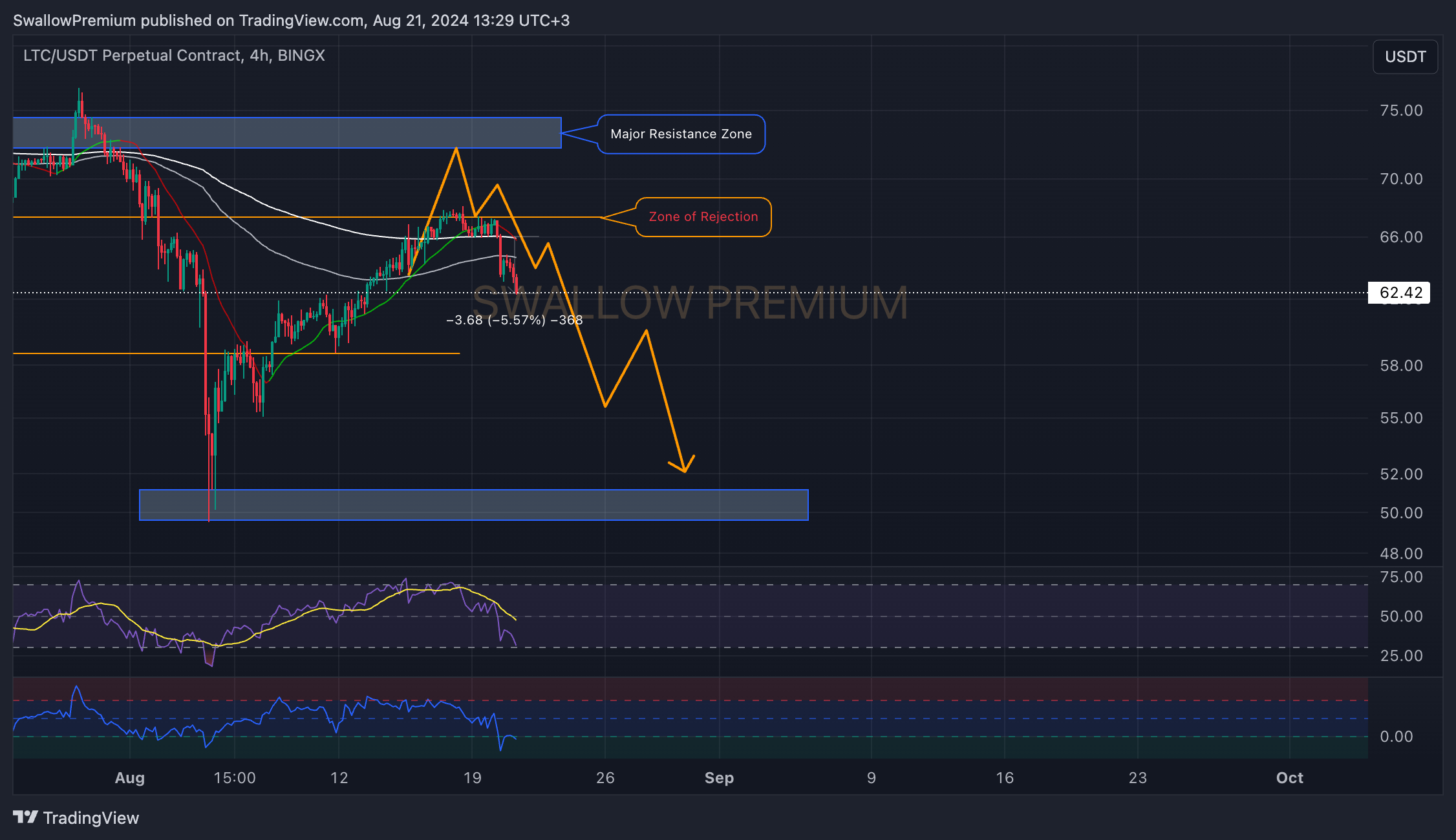1456x840 pixels.
Task: Click the 23 date on time axis
Action: pyautogui.click(x=1138, y=778)
